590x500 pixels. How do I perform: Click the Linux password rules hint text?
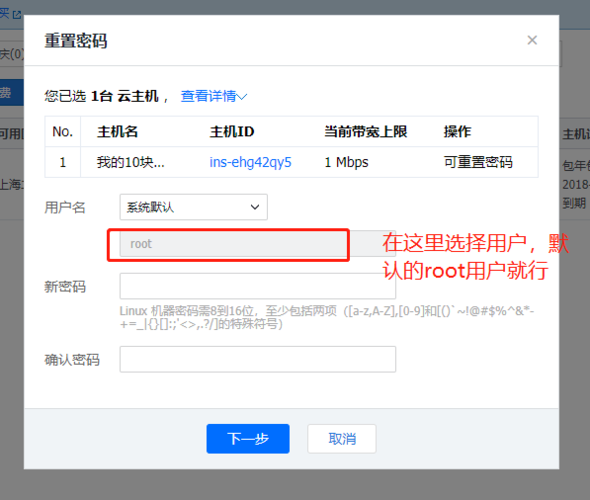327,317
